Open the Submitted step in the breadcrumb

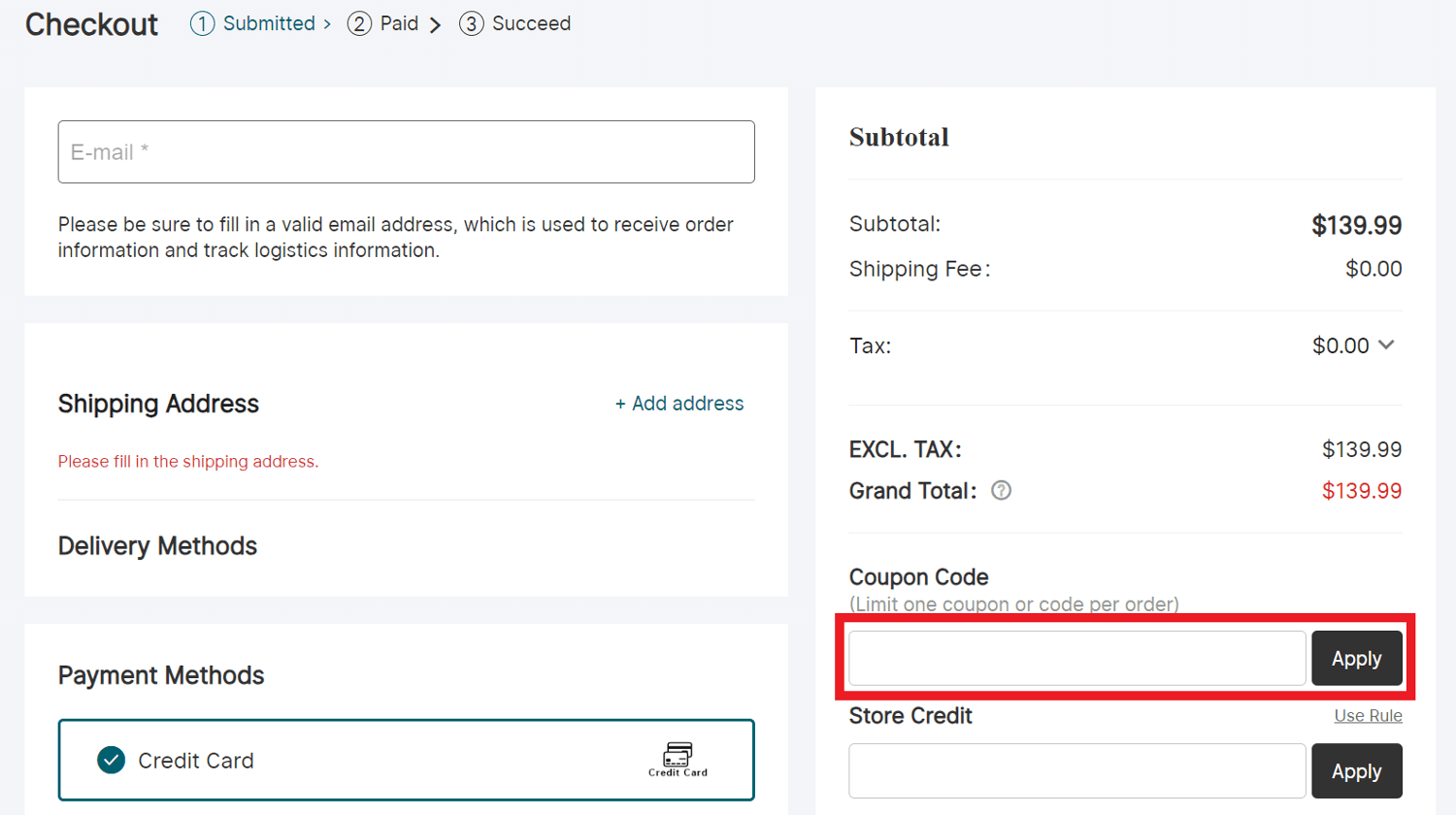pyautogui.click(x=269, y=23)
